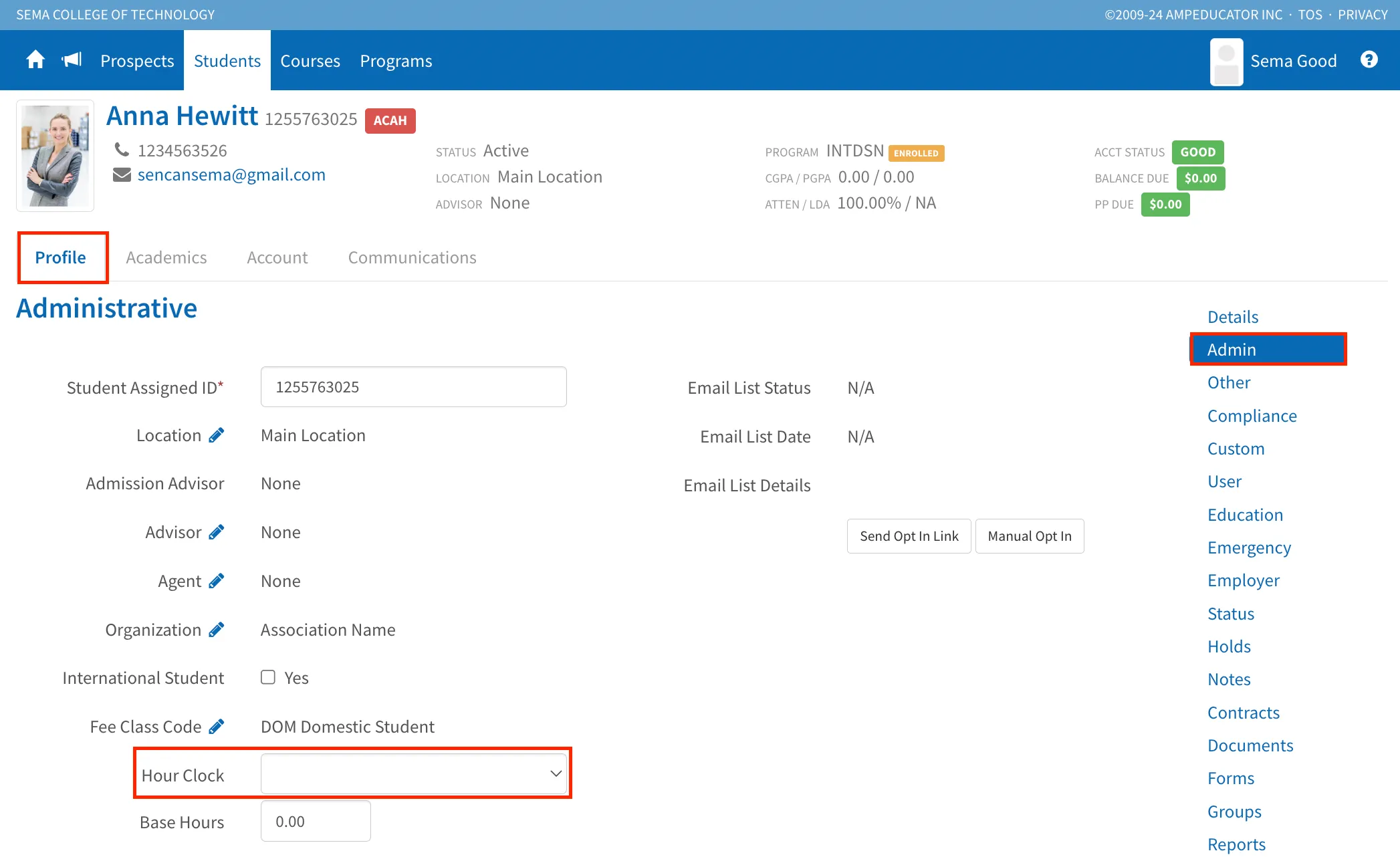The image size is (1400, 857).
Task: Open the help question mark icon
Action: pos(1369,60)
